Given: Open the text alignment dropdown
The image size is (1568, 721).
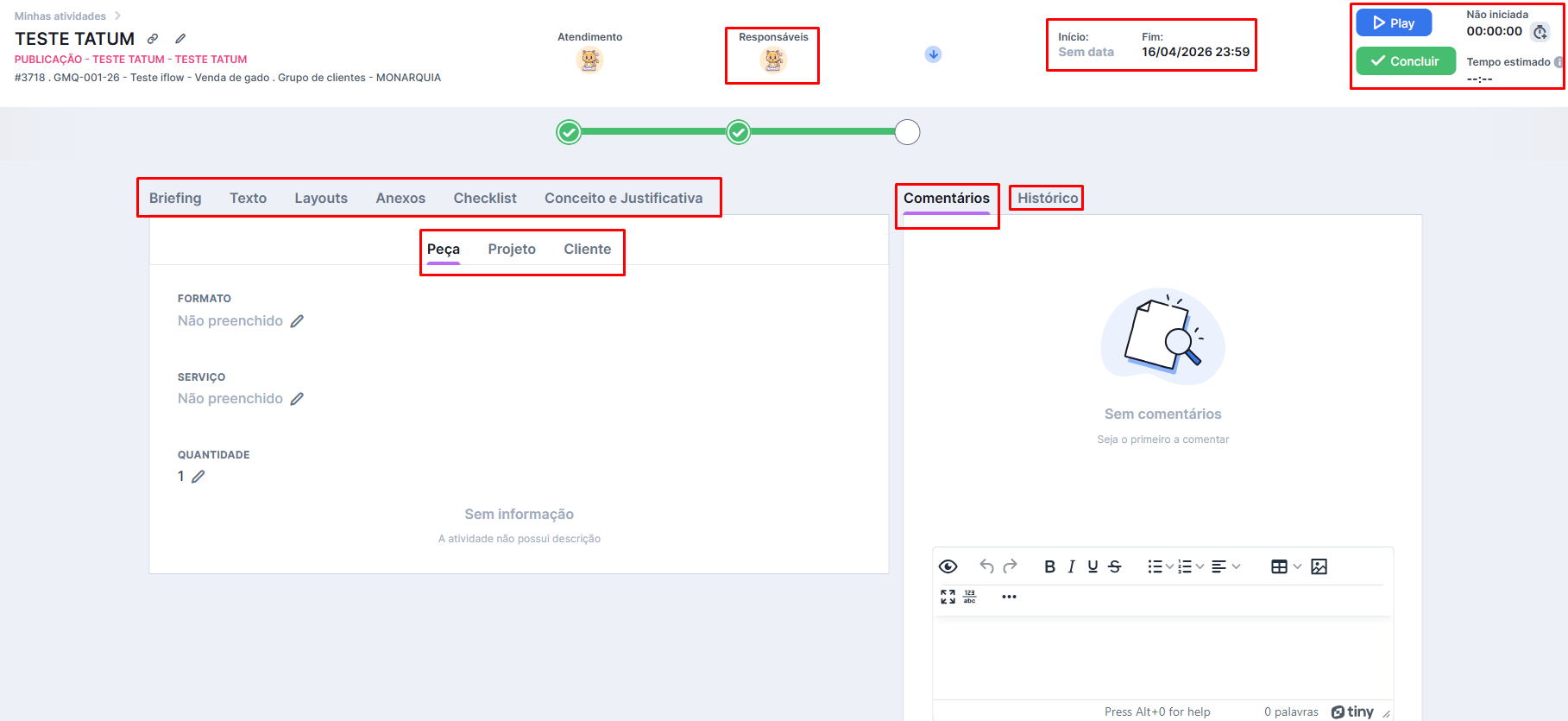Looking at the screenshot, I should coord(1225,566).
